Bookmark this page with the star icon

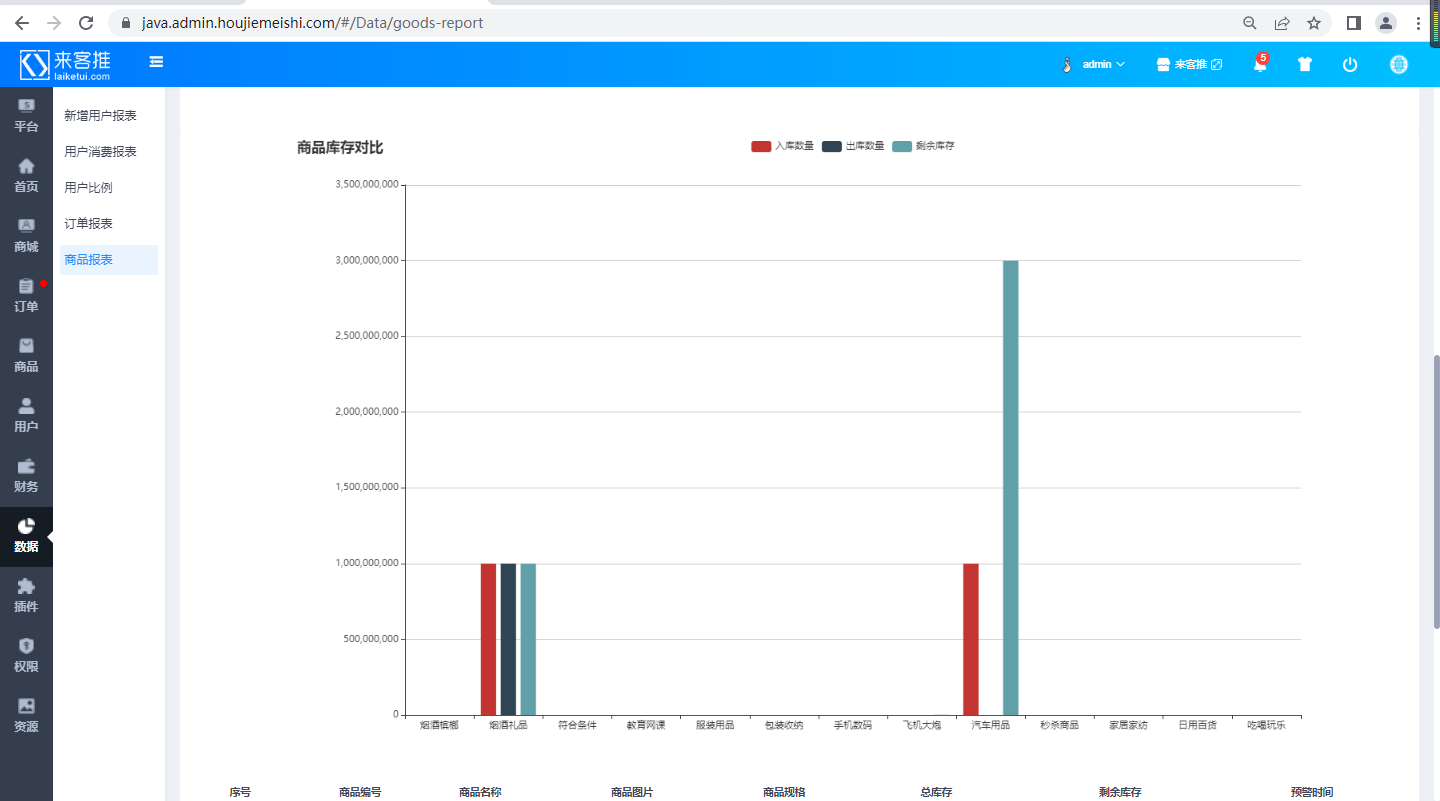click(x=1314, y=22)
